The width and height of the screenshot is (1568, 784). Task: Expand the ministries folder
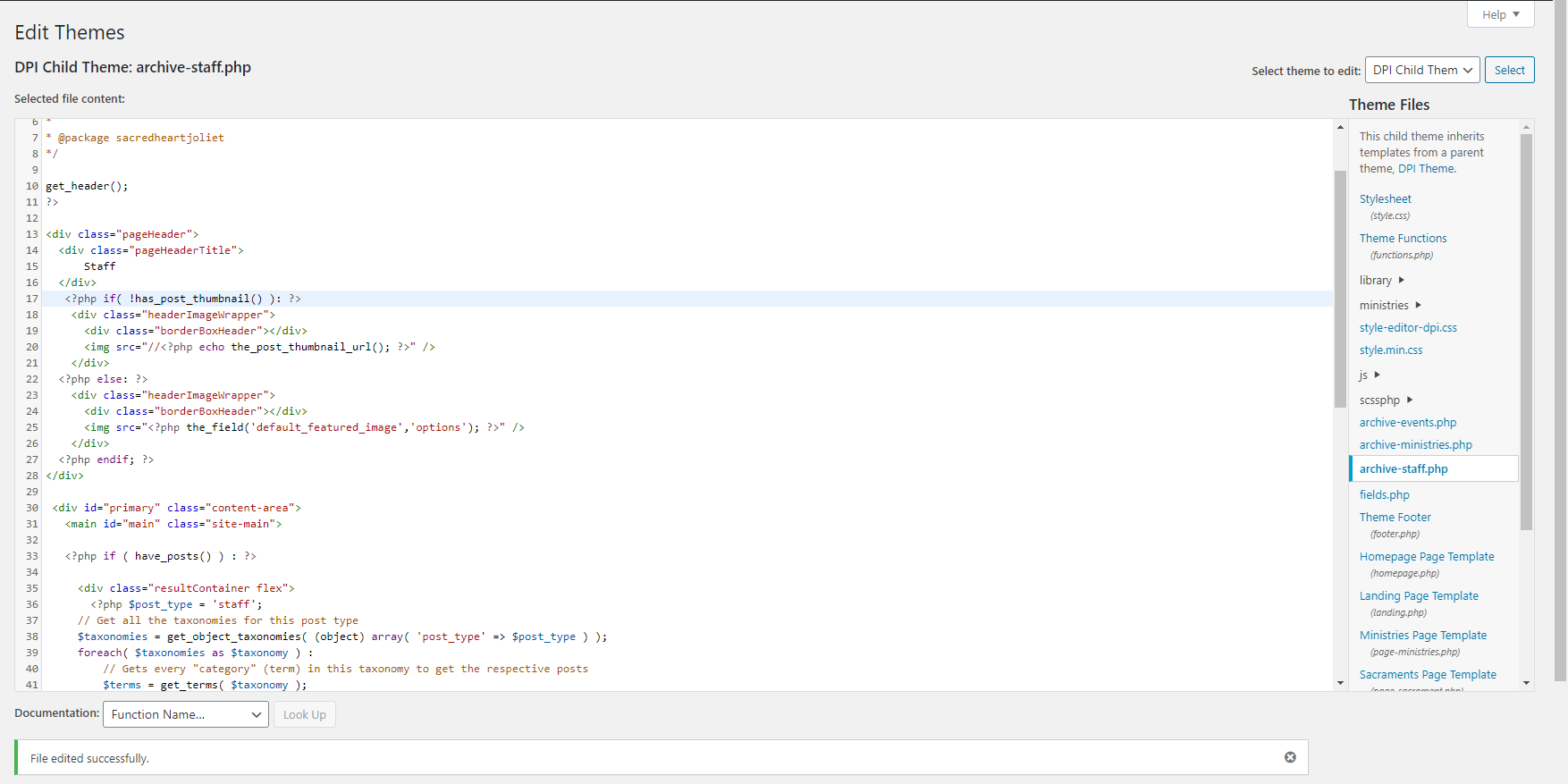pos(1389,306)
